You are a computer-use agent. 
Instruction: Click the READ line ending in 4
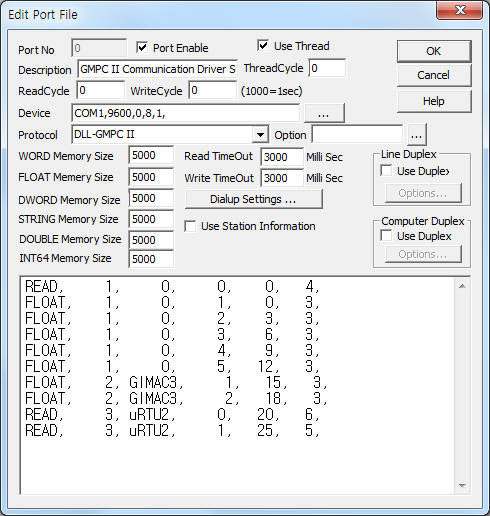pos(172,286)
